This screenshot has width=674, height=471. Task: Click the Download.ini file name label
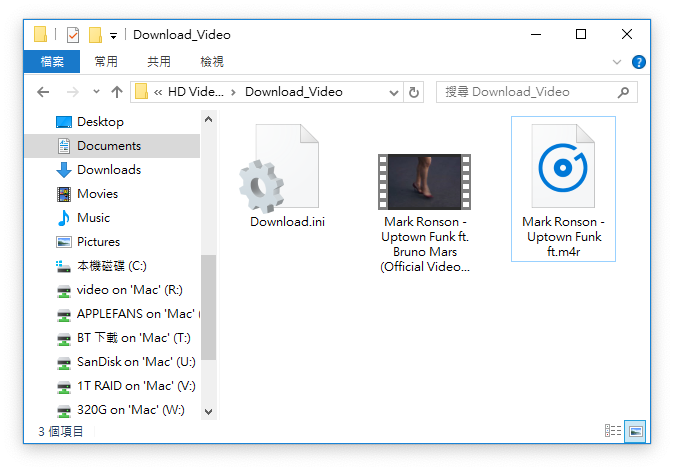288,222
